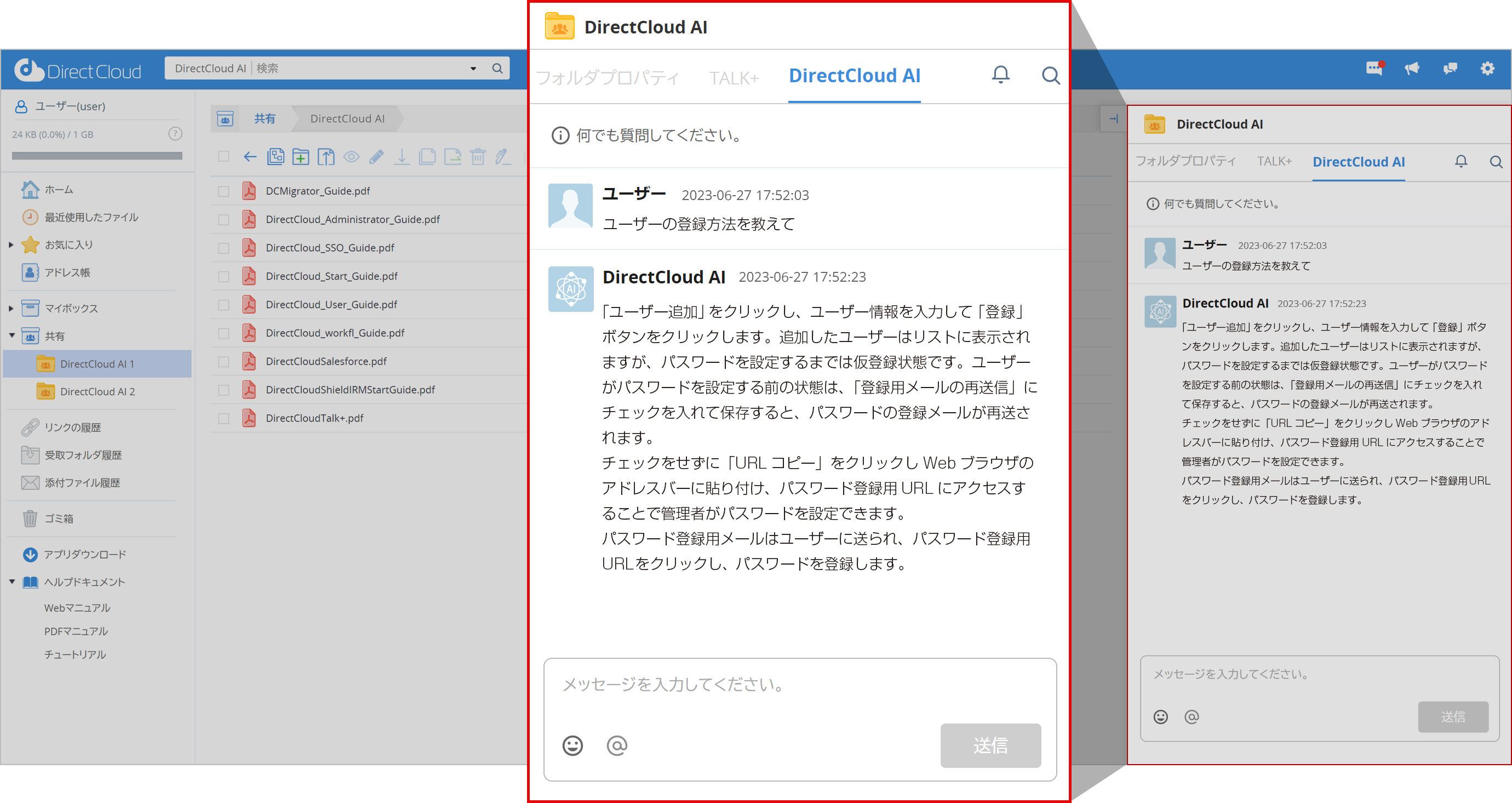This screenshot has width=1512, height=803.
Task: Switch to フォルダプロパティ tab in right-side panel
Action: point(1185,162)
